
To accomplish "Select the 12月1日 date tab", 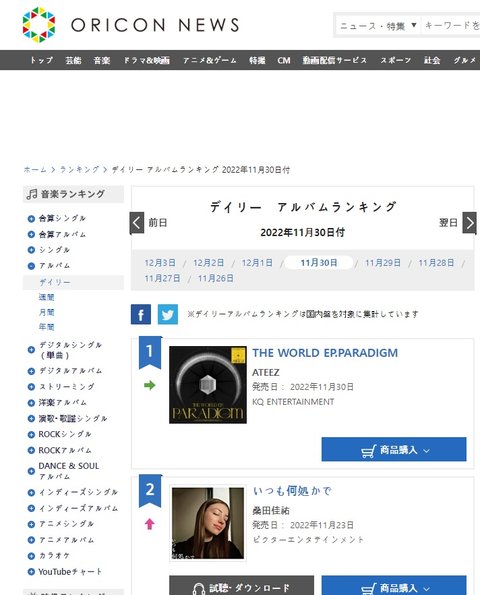I will tap(257, 263).
